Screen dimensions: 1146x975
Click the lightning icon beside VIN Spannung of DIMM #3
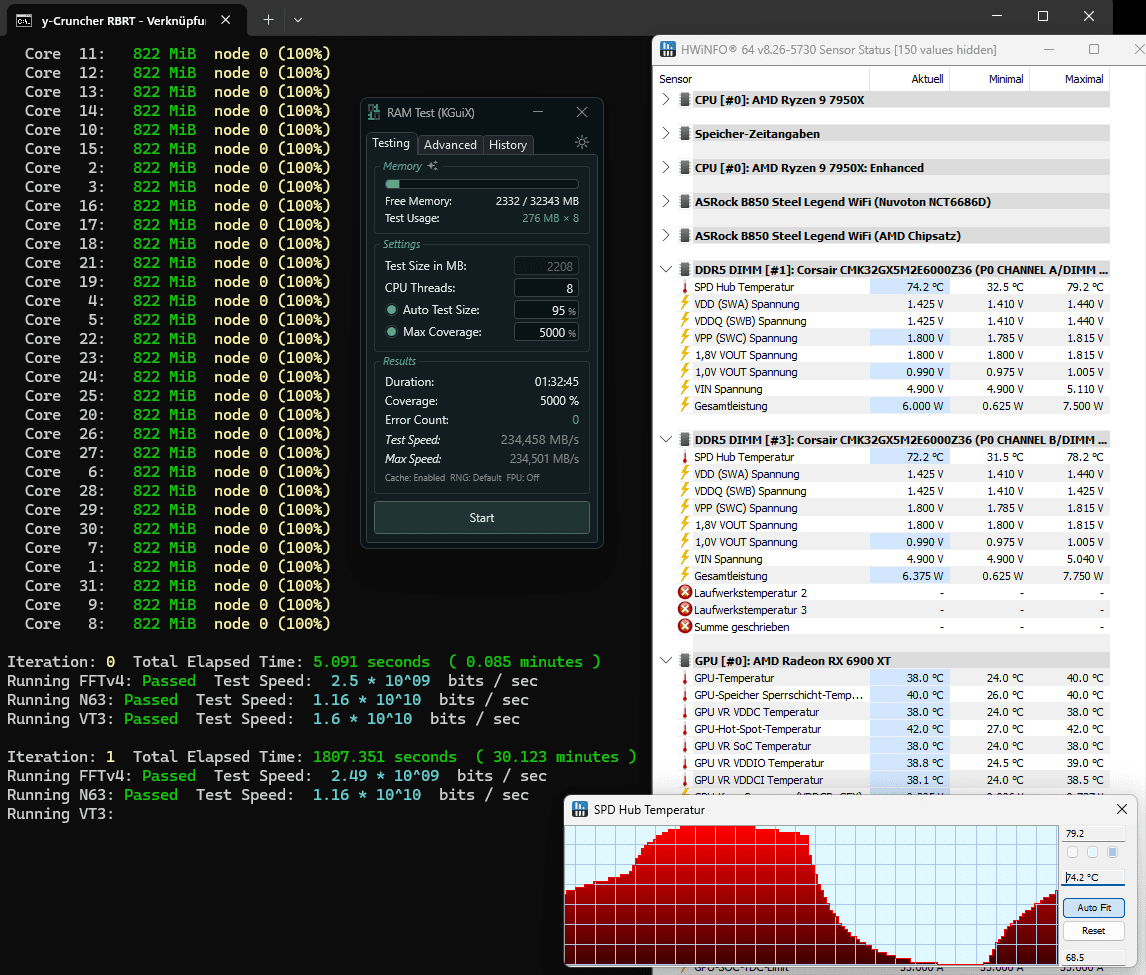[x=685, y=559]
